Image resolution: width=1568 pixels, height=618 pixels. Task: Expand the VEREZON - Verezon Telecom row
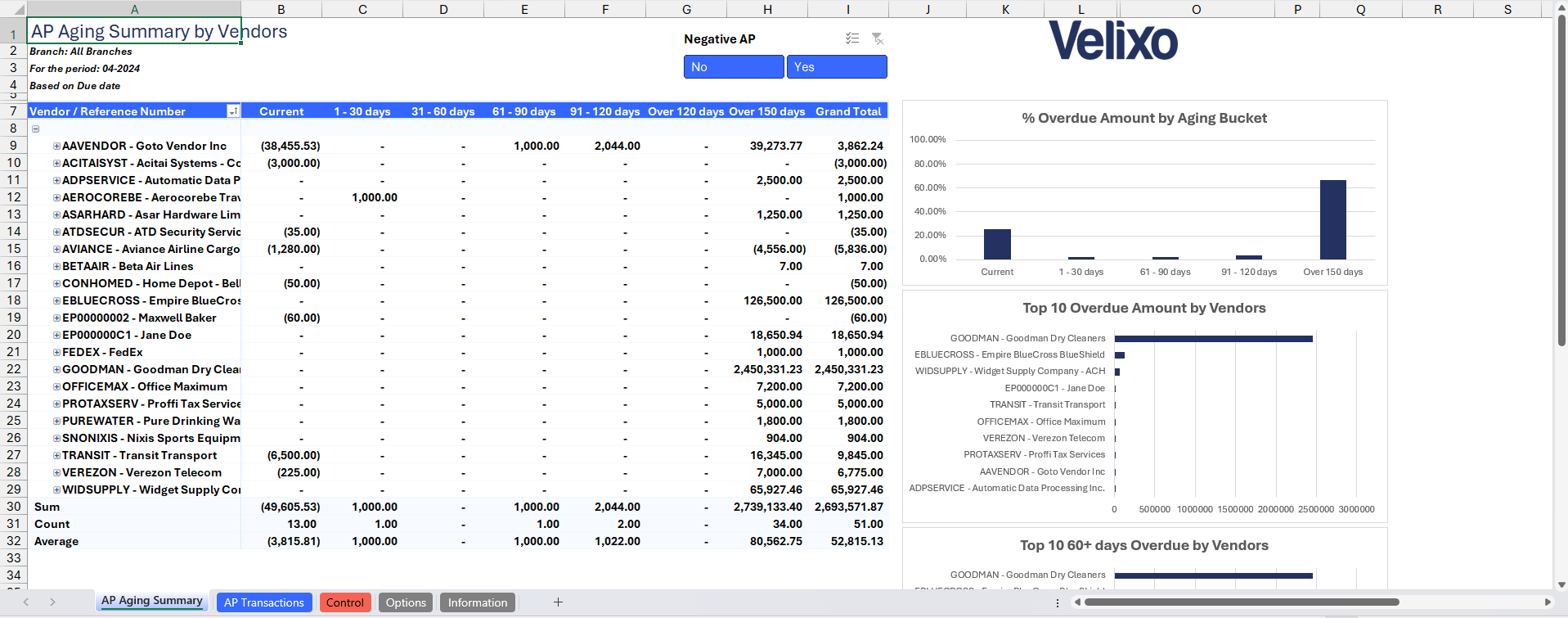(x=56, y=472)
